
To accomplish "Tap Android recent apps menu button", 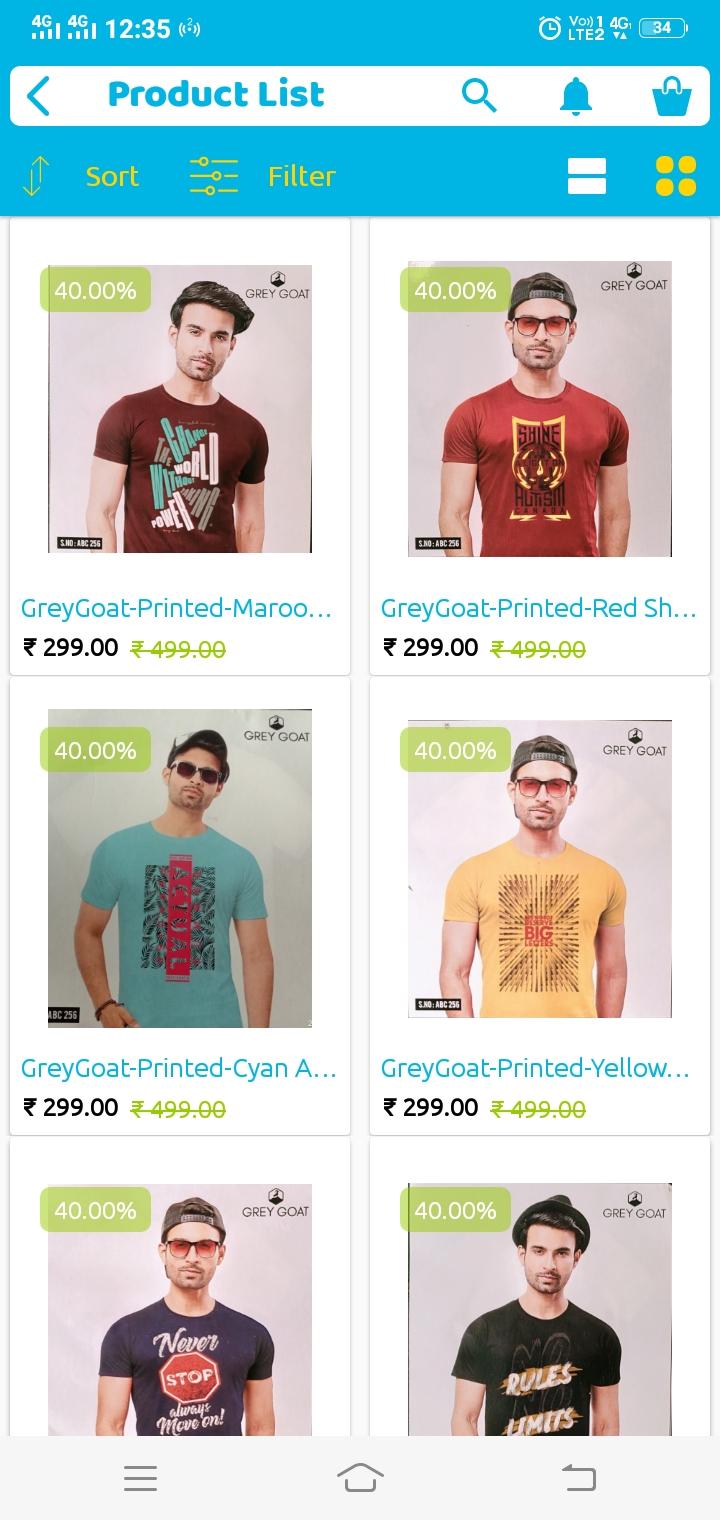I will 140,1478.
